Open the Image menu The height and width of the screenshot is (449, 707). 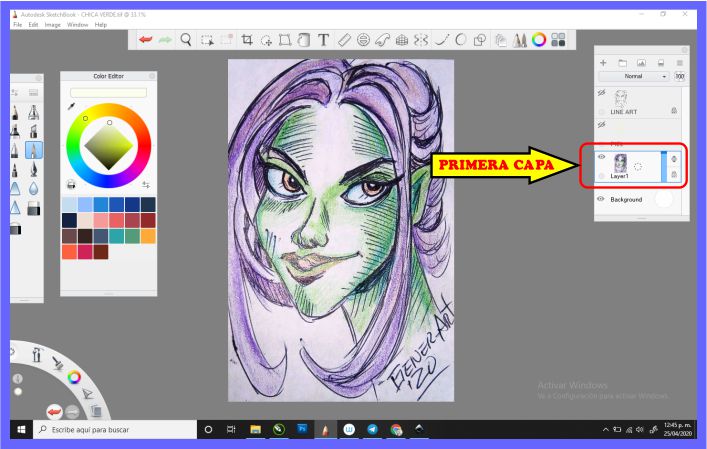pos(53,25)
